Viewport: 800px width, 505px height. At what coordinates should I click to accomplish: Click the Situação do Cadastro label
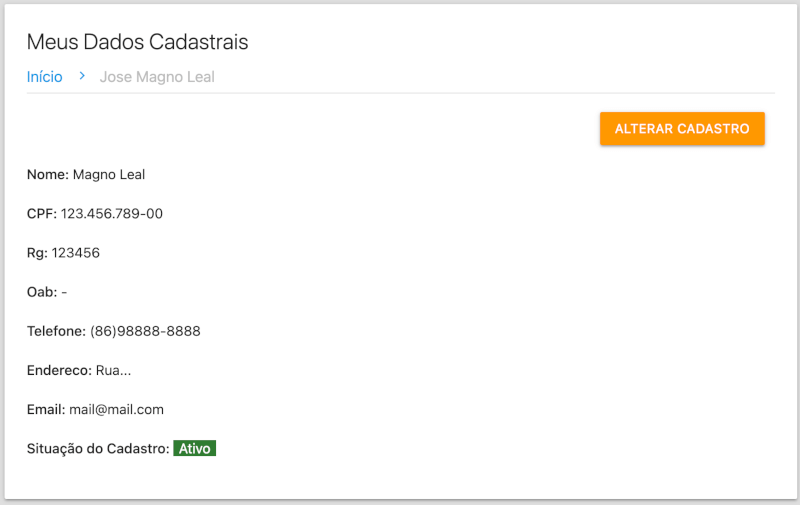[x=98, y=449]
